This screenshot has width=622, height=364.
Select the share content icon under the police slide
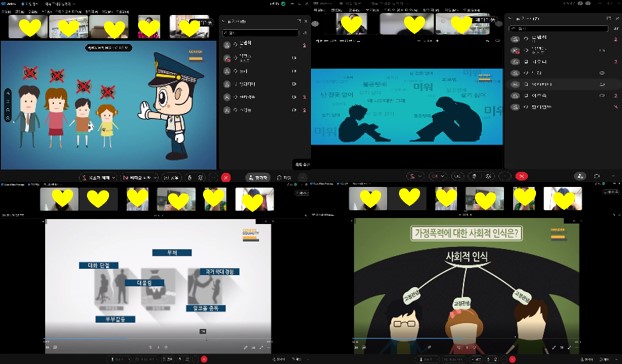(172, 178)
